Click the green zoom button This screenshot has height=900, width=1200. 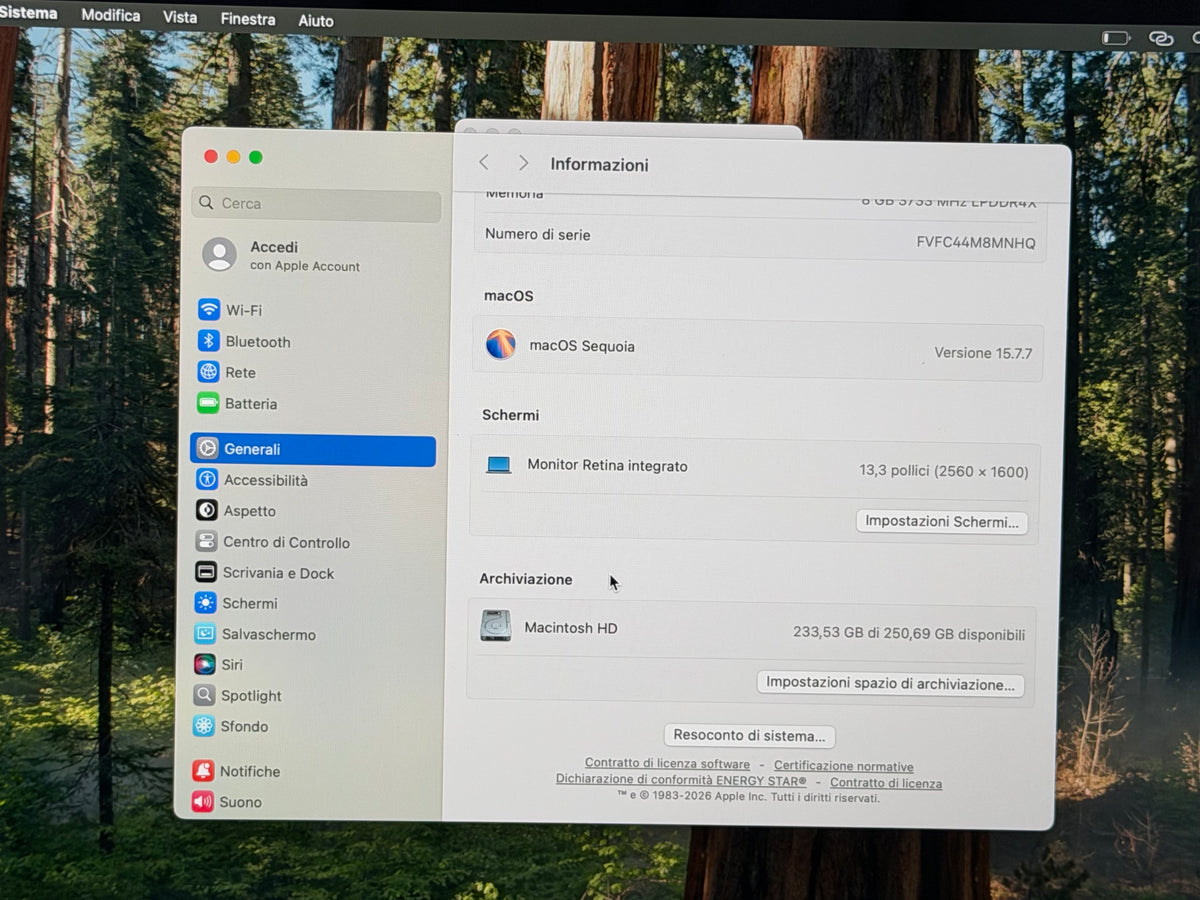[x=256, y=157]
